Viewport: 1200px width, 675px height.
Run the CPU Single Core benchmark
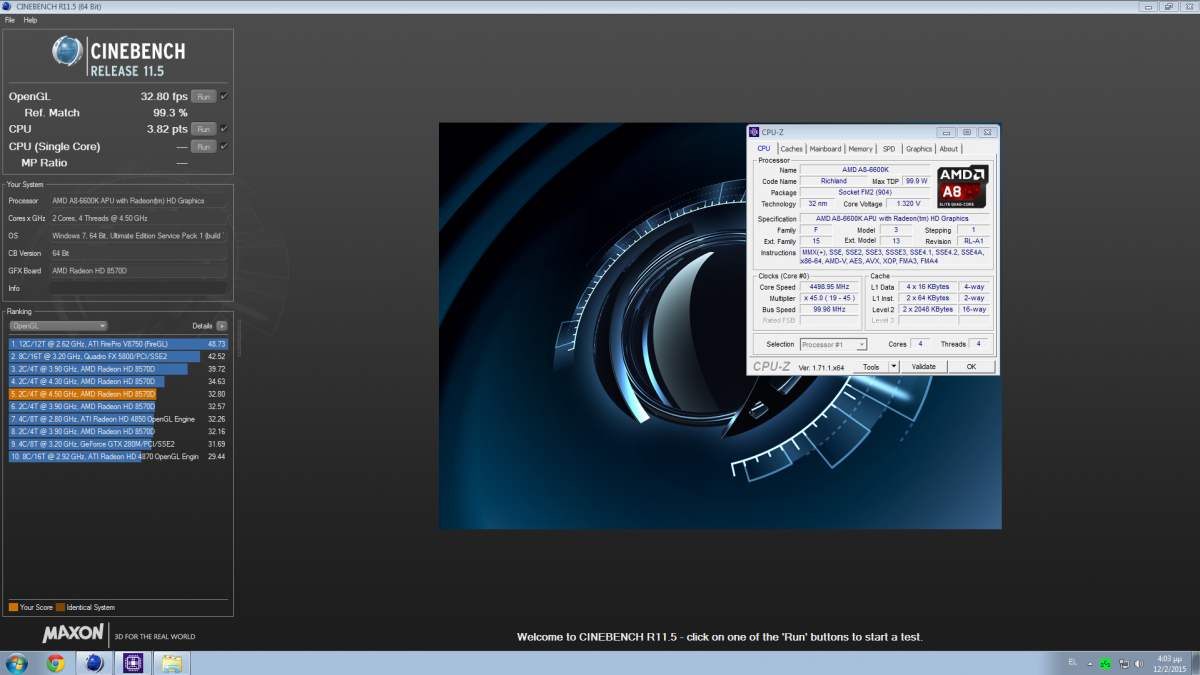pyautogui.click(x=204, y=146)
